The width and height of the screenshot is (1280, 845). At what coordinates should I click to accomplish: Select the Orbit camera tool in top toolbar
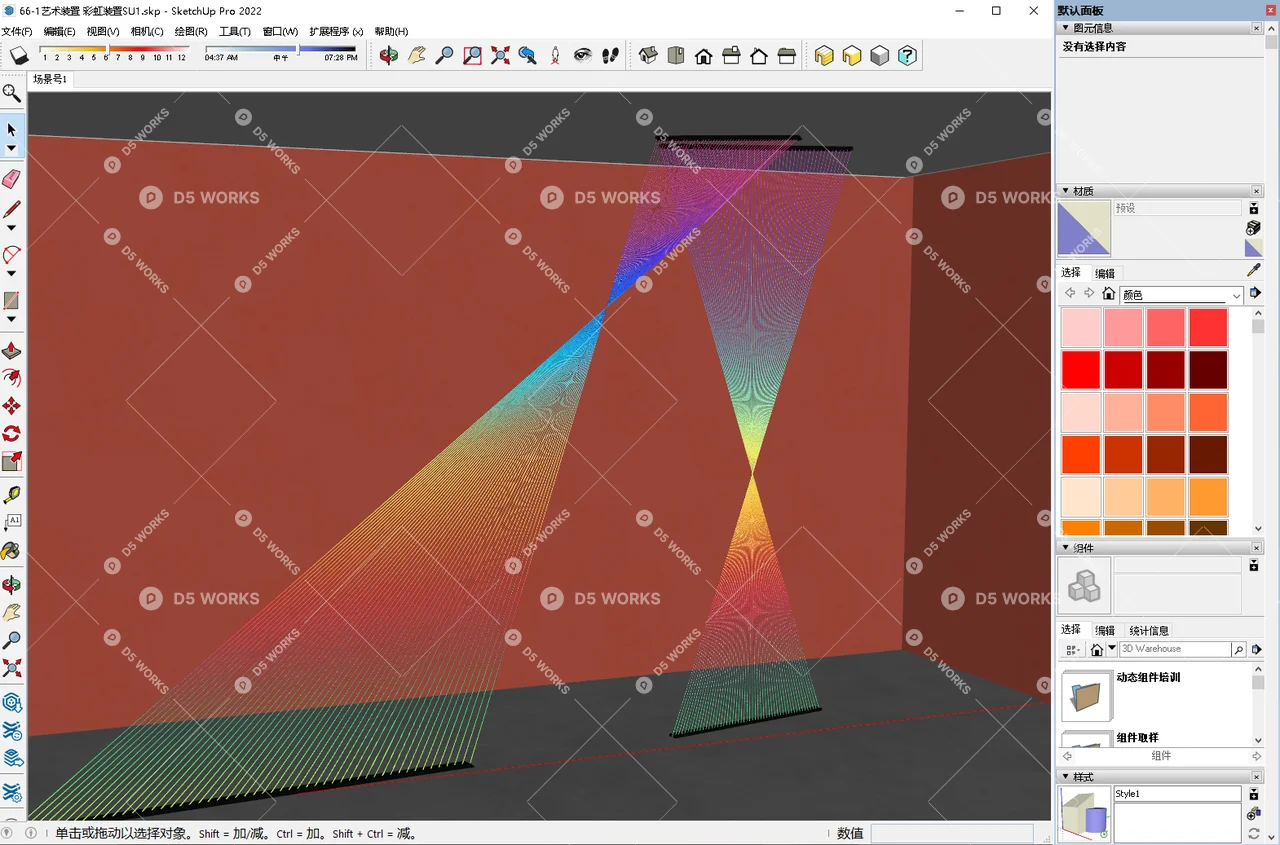pyautogui.click(x=389, y=56)
